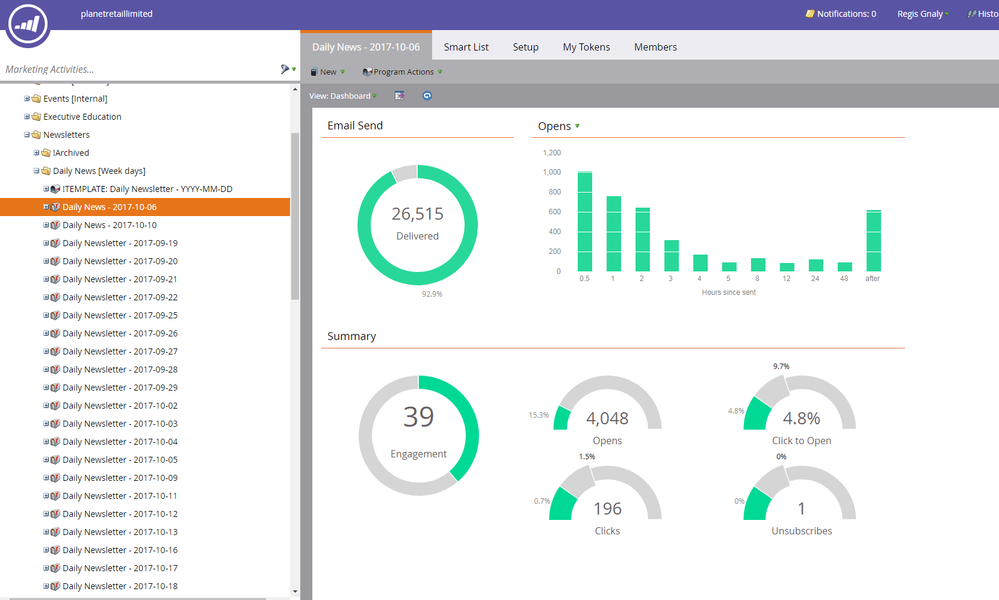Click the program icon beside Daily Newsletter - 2017-09-27
This screenshot has width=999, height=600.
[55, 351]
